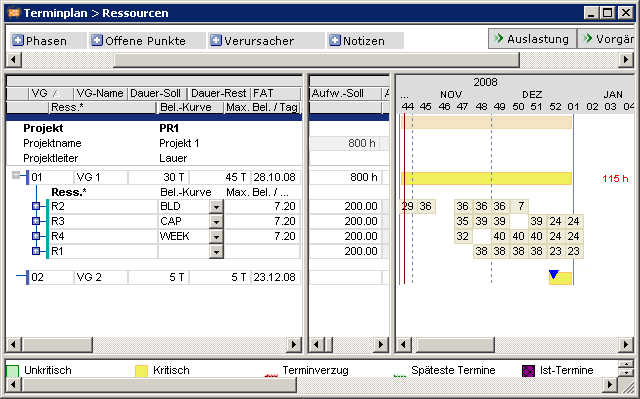Click left scroll arrow of table pane

[x=13, y=345]
